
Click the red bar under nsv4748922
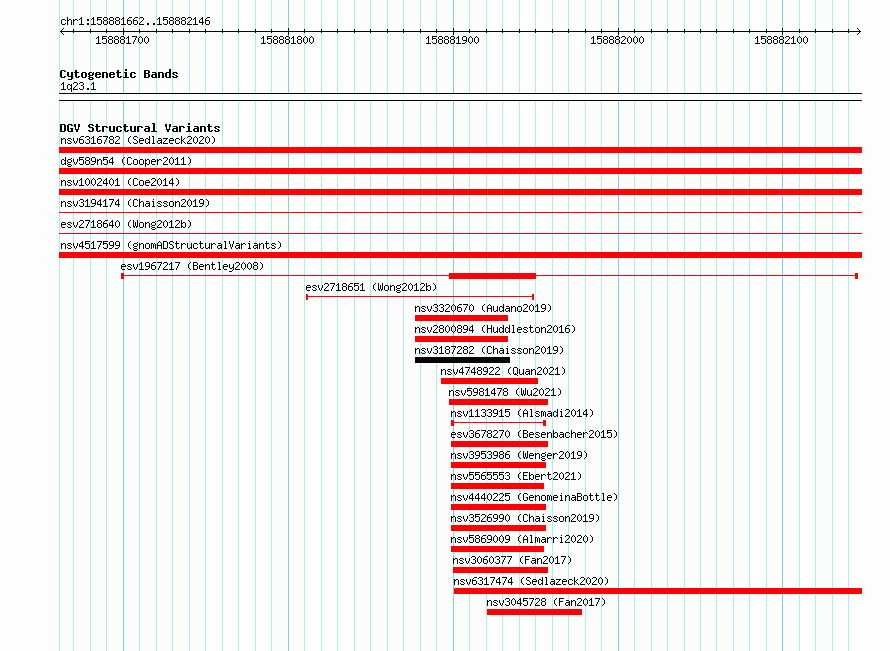pos(489,381)
